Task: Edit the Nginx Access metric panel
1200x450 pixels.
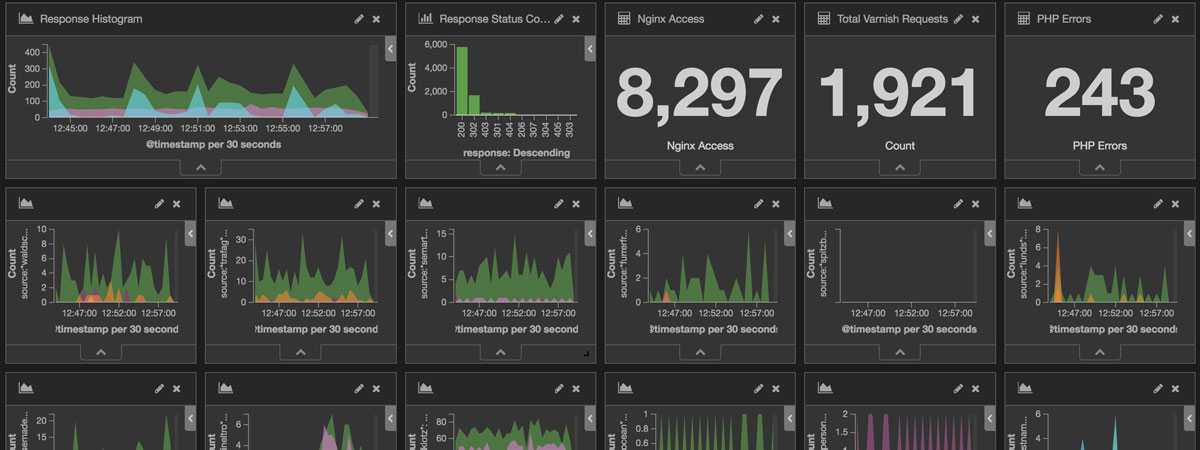Action: click(759, 19)
